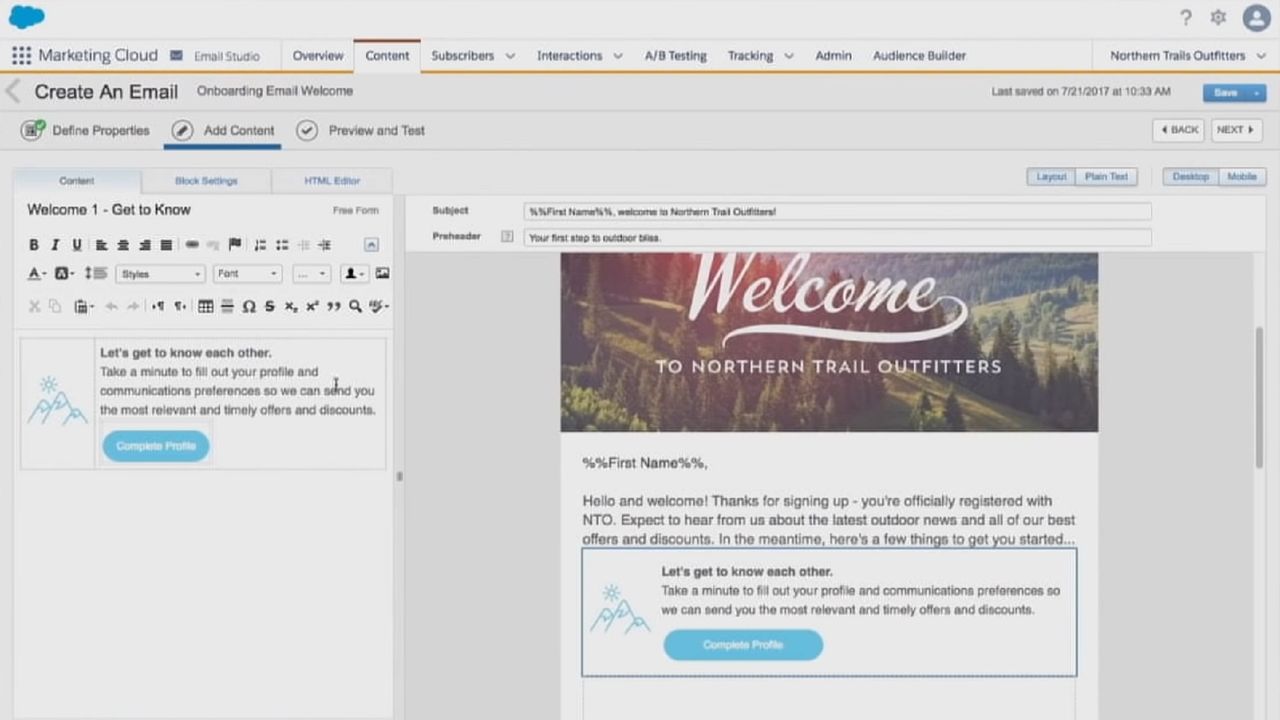The image size is (1280, 720).
Task: Collapse the editor toolbar
Action: tap(371, 245)
